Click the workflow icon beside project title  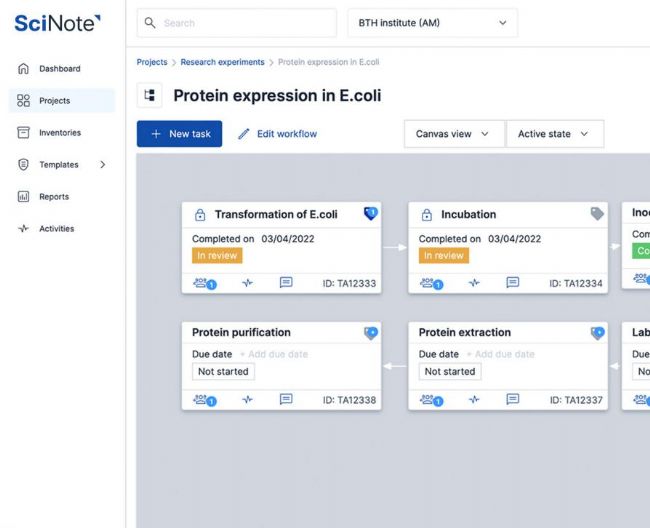(151, 96)
